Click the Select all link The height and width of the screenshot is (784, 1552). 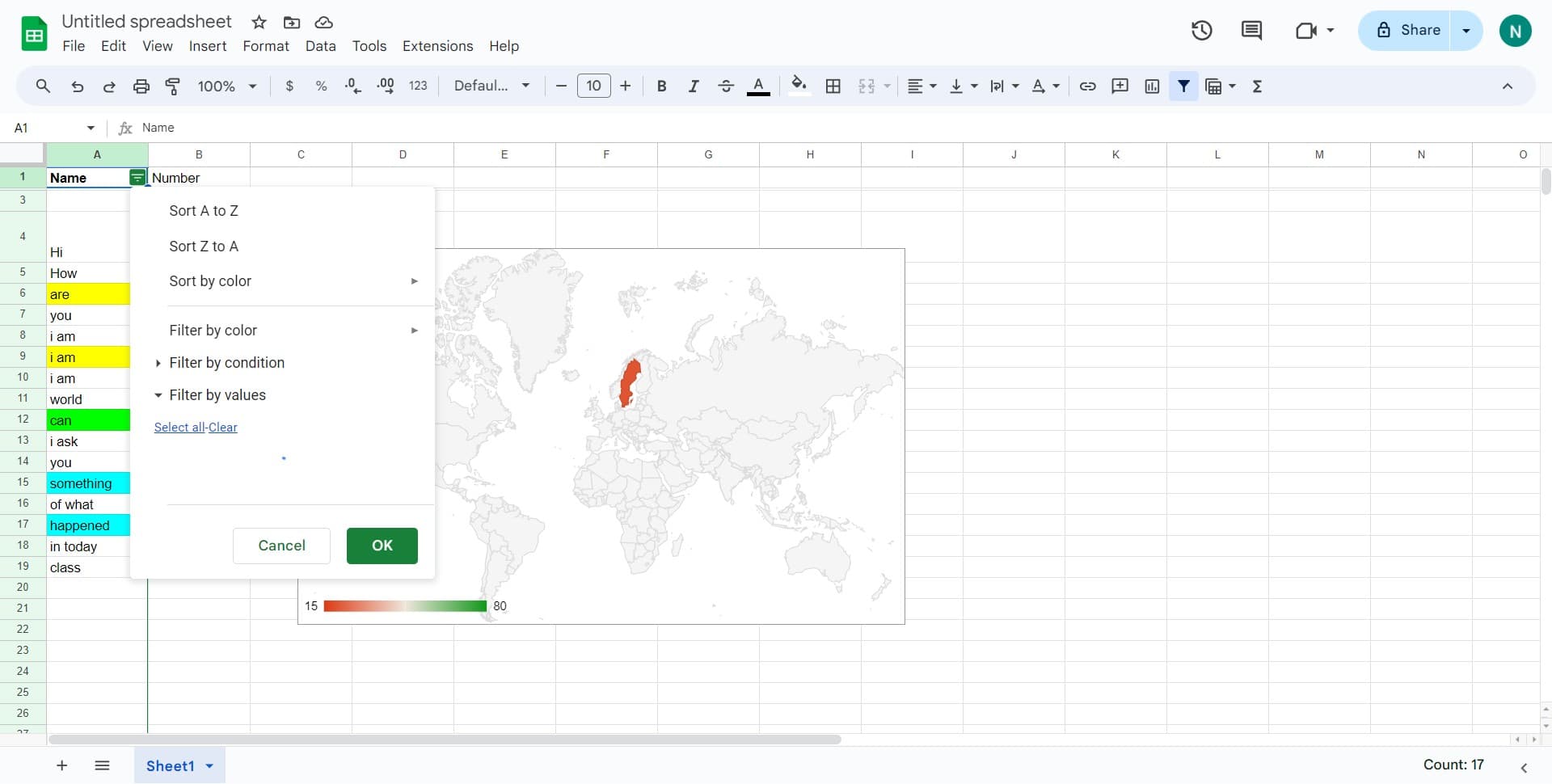pyautogui.click(x=179, y=428)
